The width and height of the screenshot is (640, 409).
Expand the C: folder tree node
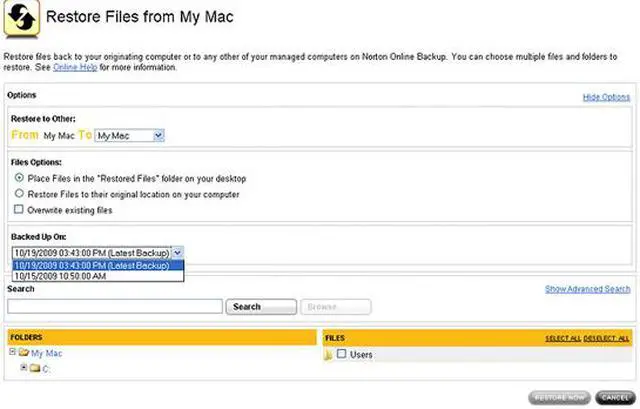[x=24, y=367]
